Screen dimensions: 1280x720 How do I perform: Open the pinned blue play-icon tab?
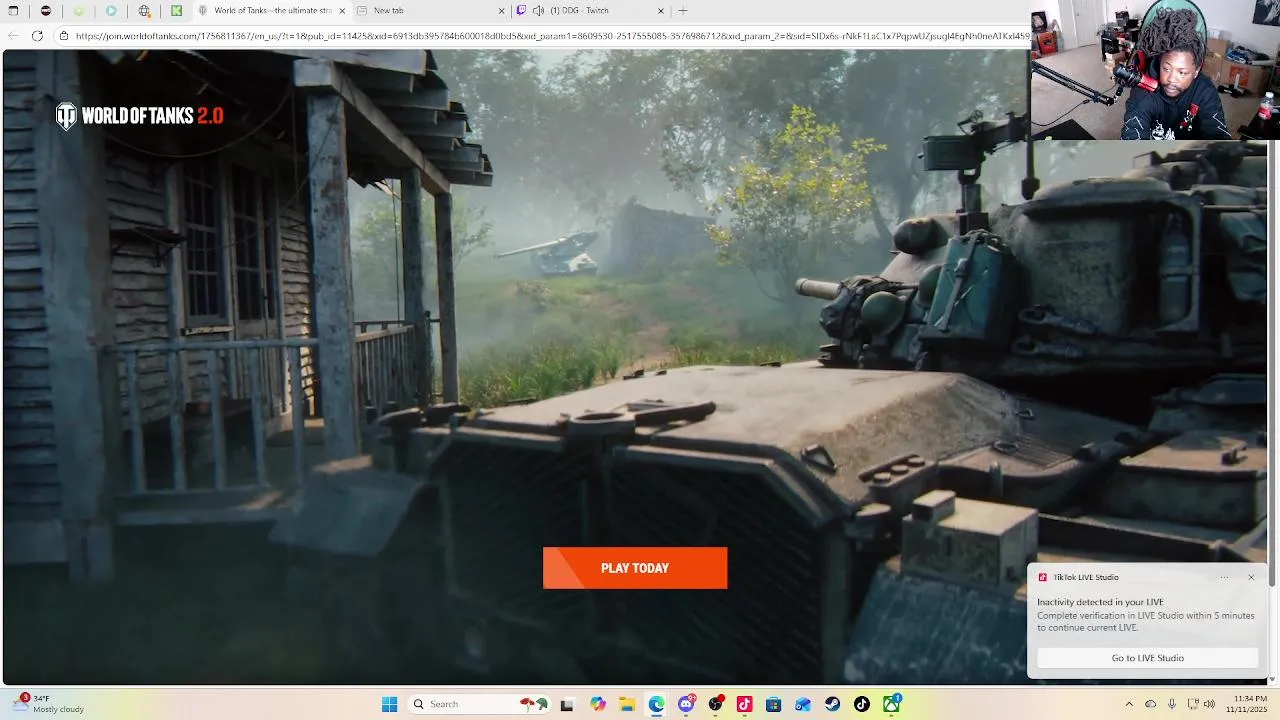point(111,11)
